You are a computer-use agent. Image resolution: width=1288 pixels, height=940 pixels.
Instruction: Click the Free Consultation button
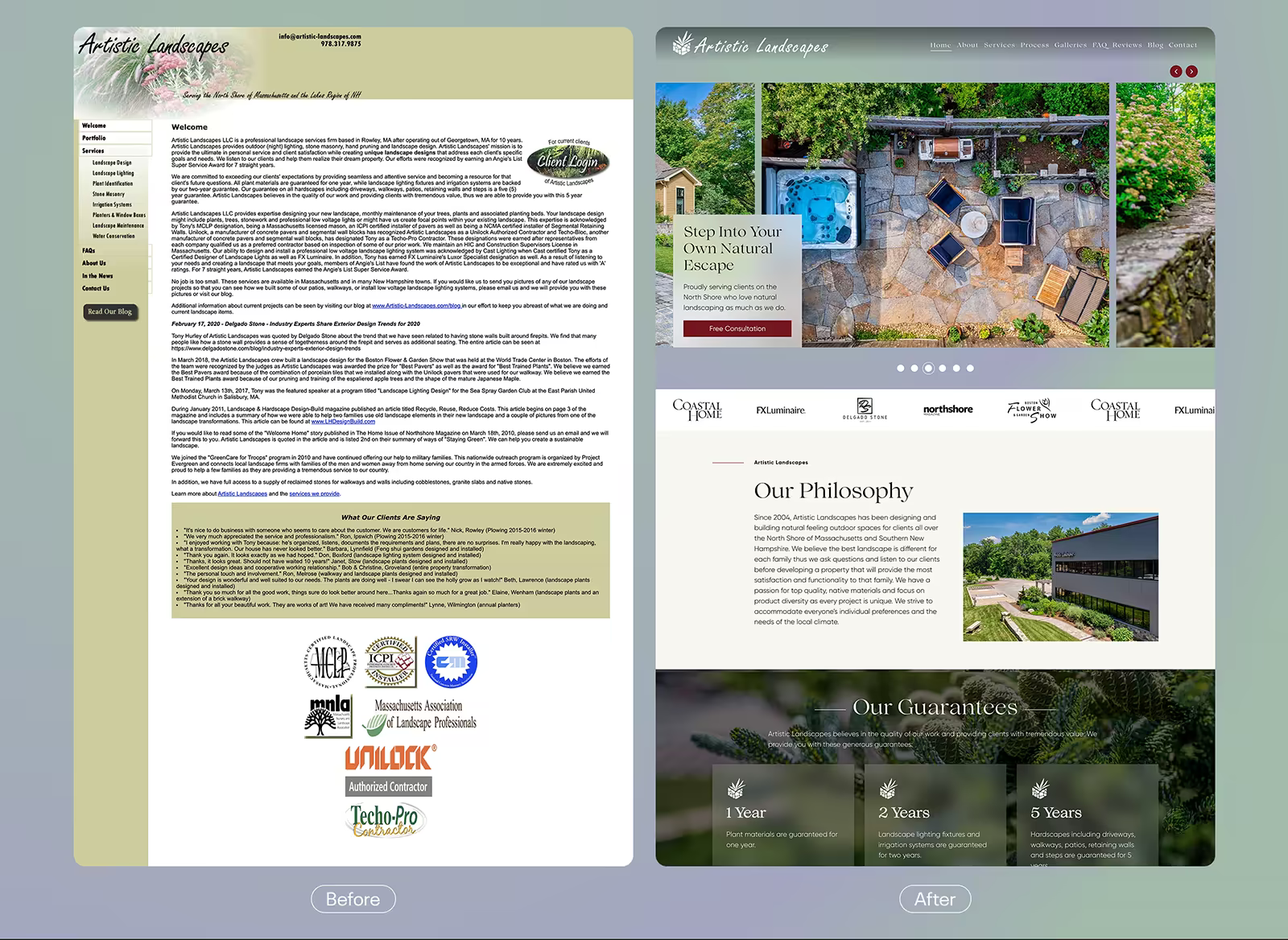coord(737,328)
